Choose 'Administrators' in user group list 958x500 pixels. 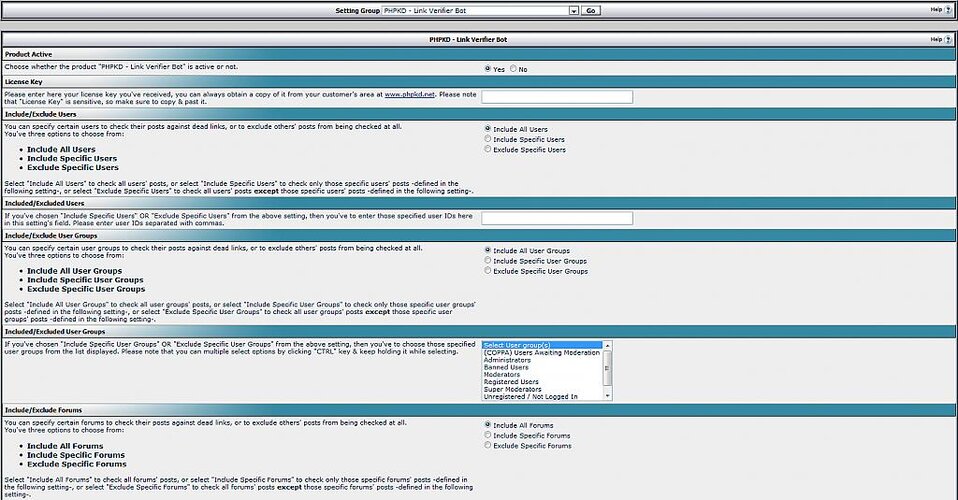pyautogui.click(x=543, y=360)
